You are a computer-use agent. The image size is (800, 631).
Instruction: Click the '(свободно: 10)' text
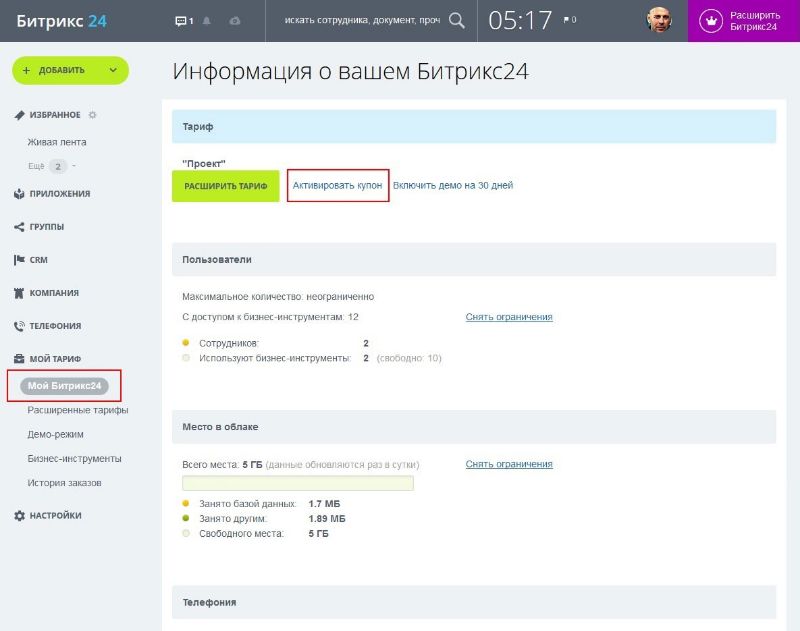click(x=409, y=359)
